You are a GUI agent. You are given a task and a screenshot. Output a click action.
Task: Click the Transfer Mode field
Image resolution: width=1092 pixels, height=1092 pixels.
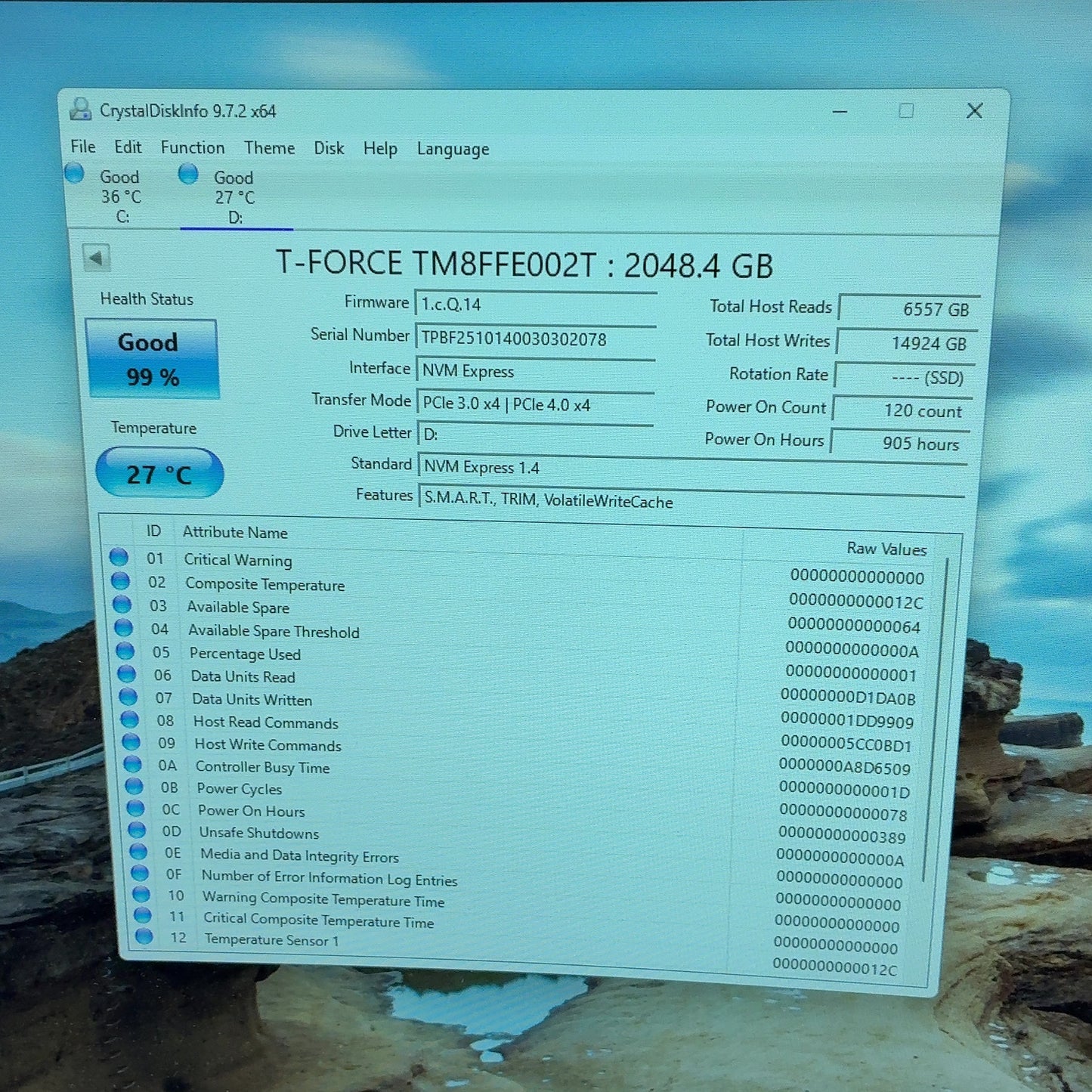pos(536,404)
